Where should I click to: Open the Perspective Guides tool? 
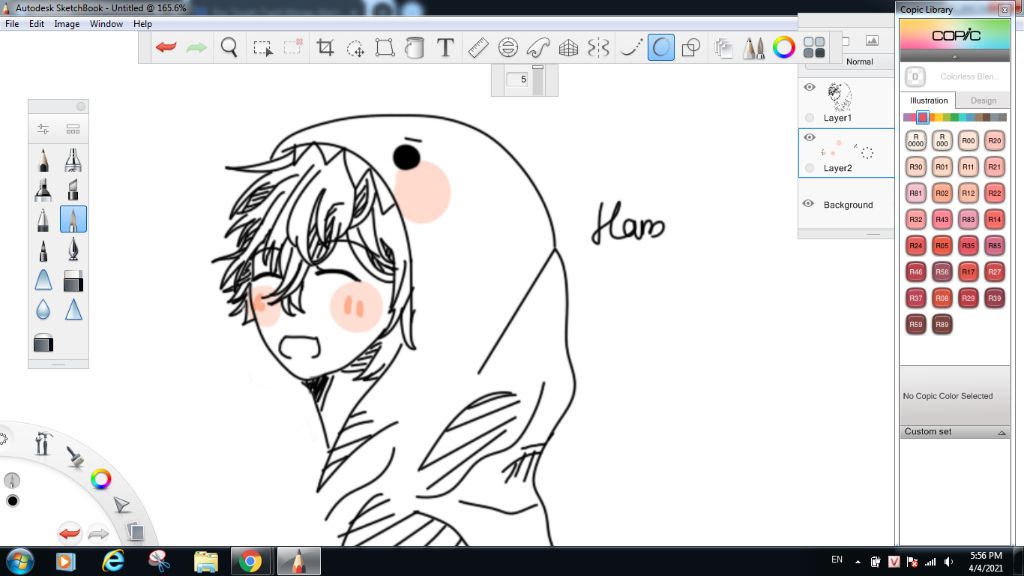click(x=568, y=47)
